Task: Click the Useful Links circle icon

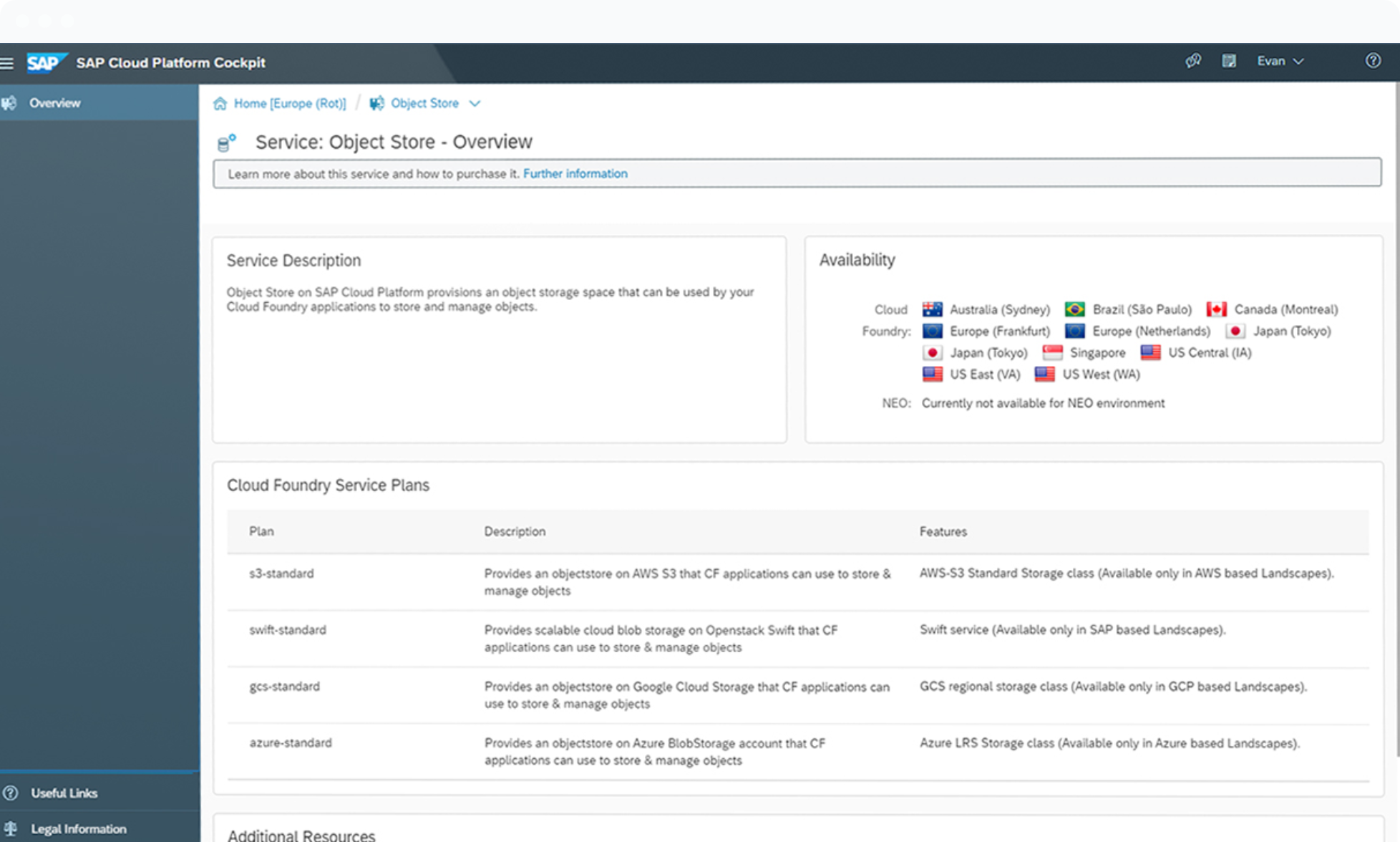Action: pyautogui.click(x=11, y=793)
